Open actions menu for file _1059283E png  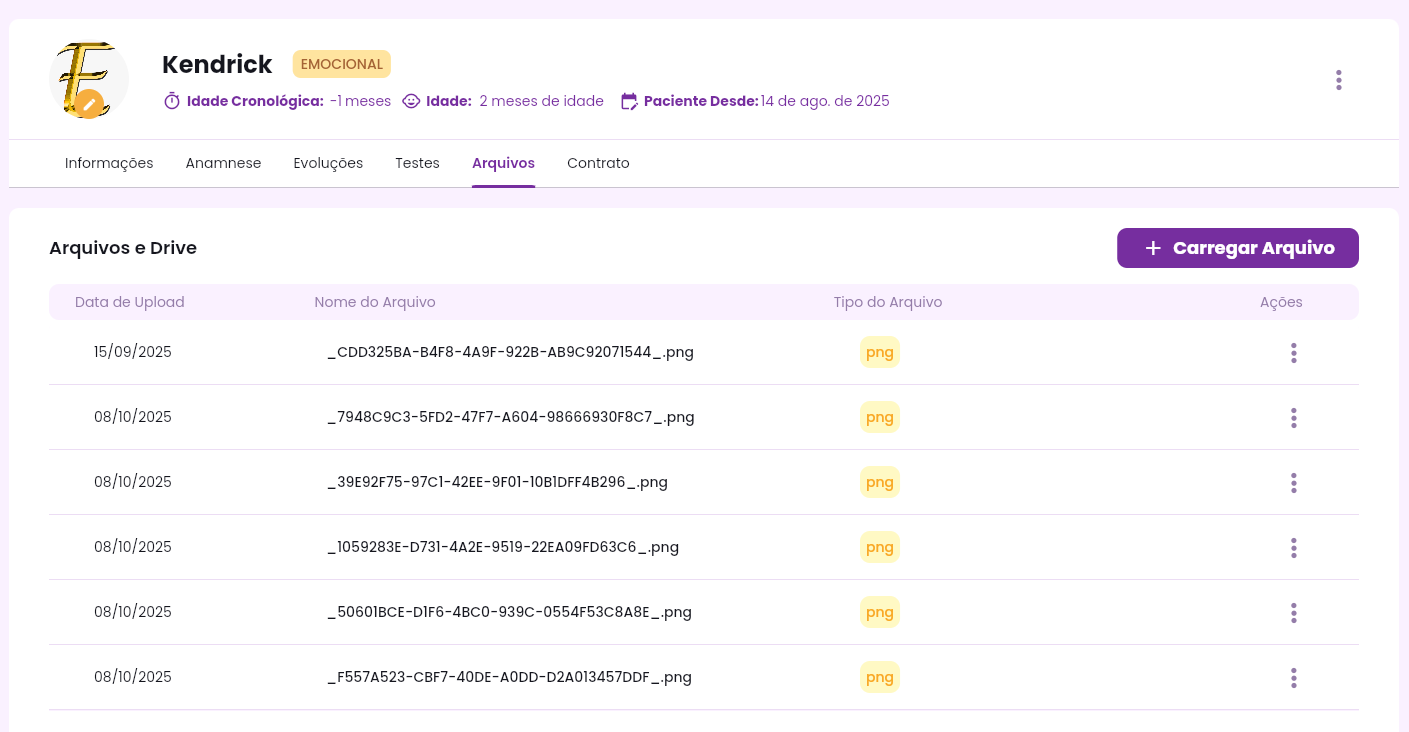1293,548
